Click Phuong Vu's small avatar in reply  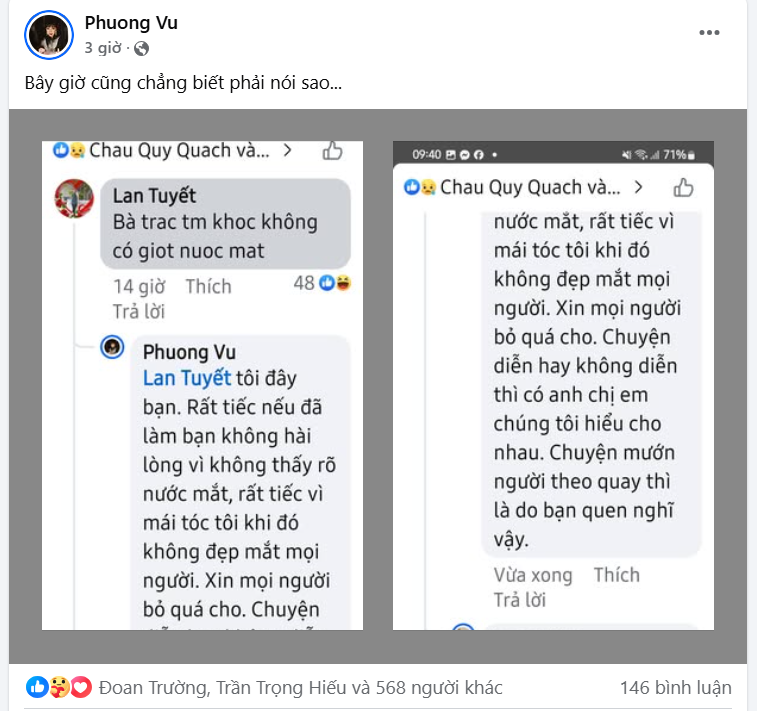[112, 347]
